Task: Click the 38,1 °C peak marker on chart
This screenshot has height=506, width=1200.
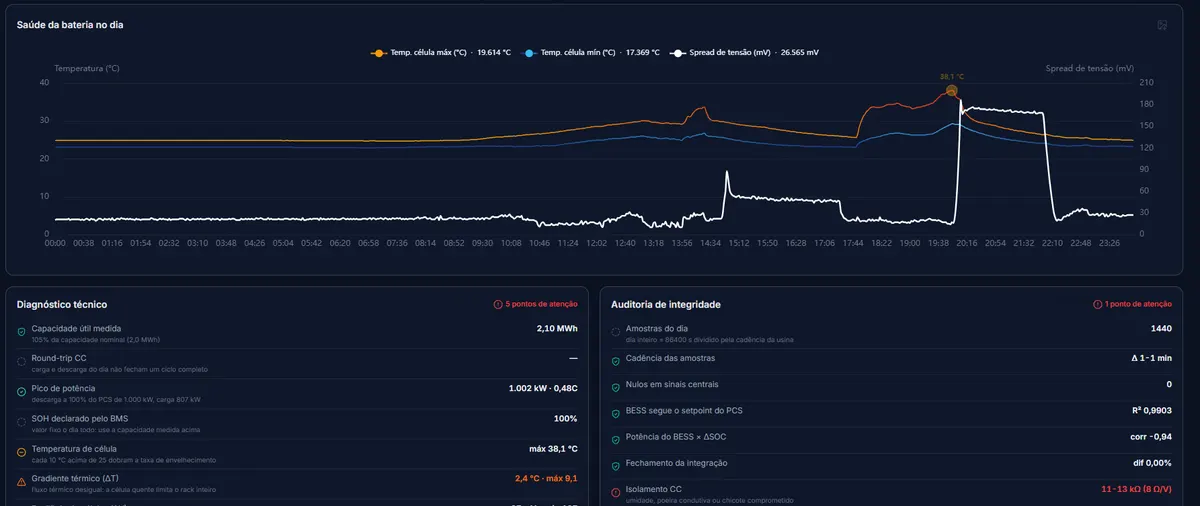Action: coord(951,91)
